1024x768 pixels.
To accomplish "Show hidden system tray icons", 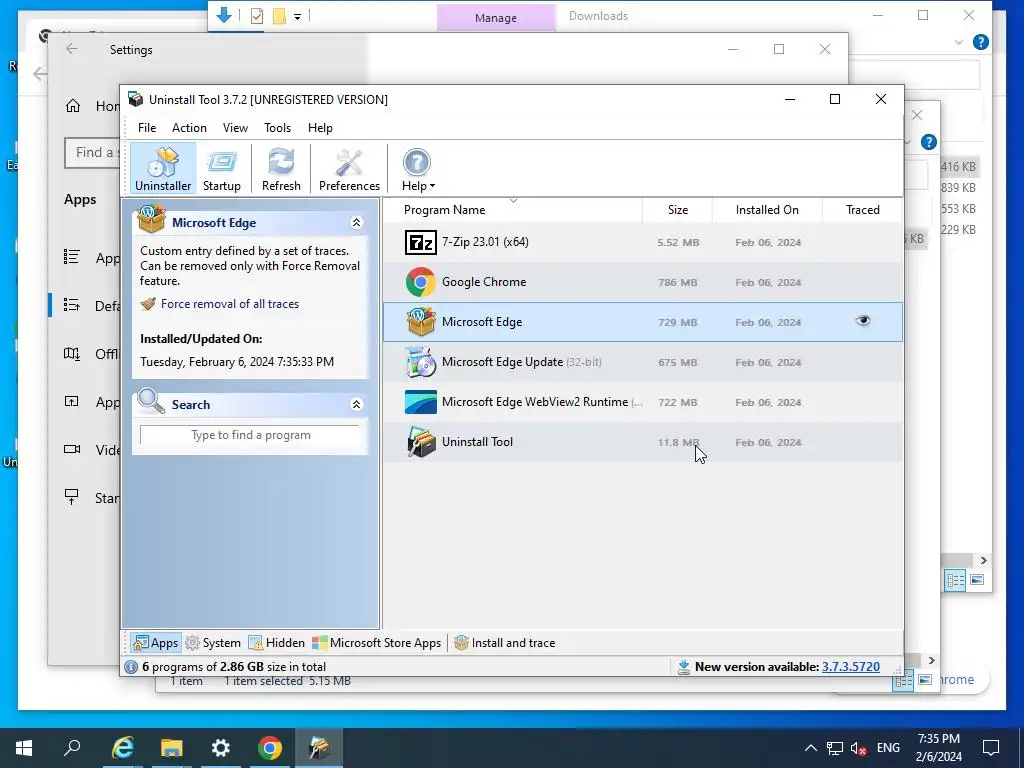I will [810, 748].
